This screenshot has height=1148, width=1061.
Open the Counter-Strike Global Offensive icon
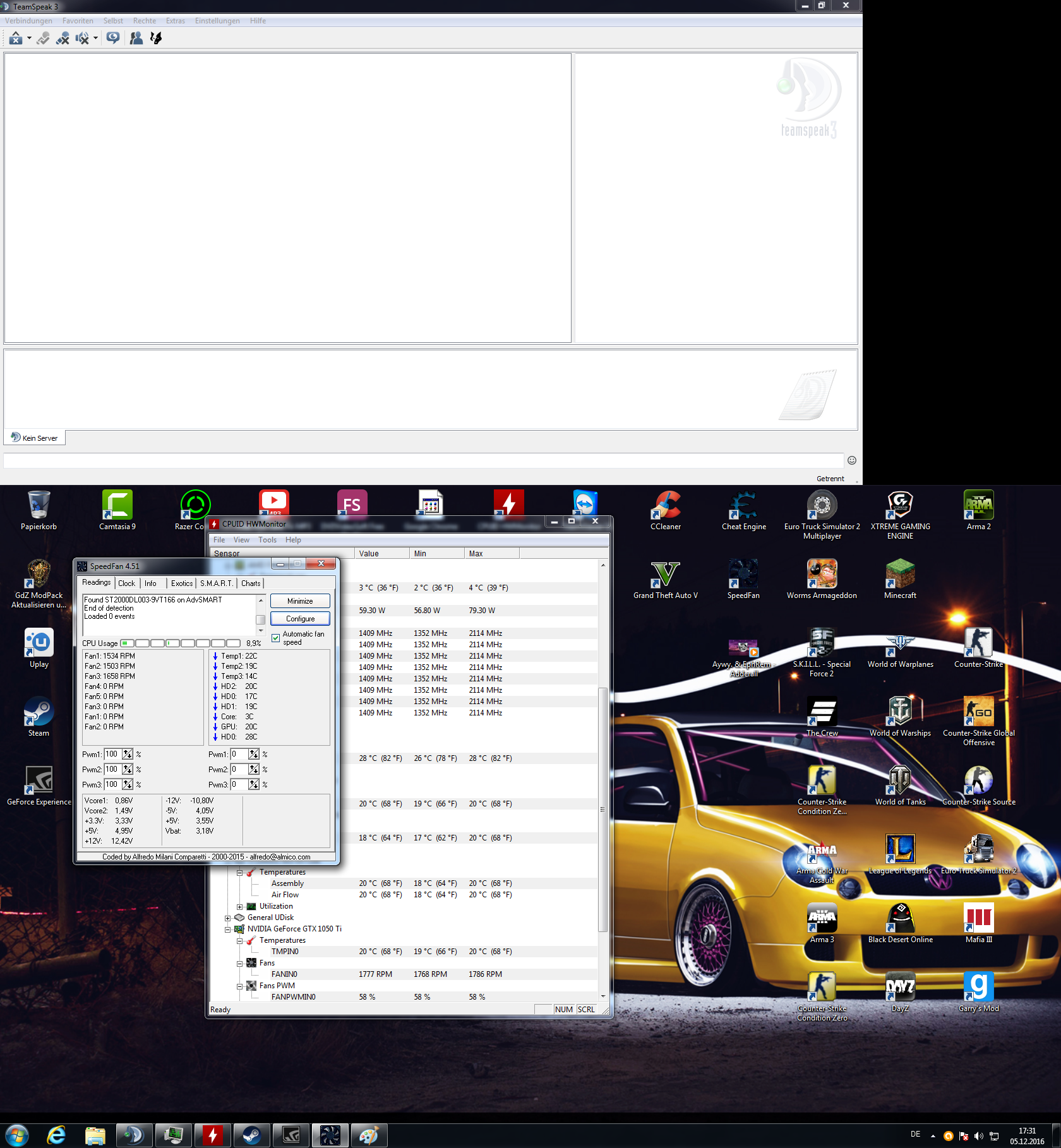978,722
